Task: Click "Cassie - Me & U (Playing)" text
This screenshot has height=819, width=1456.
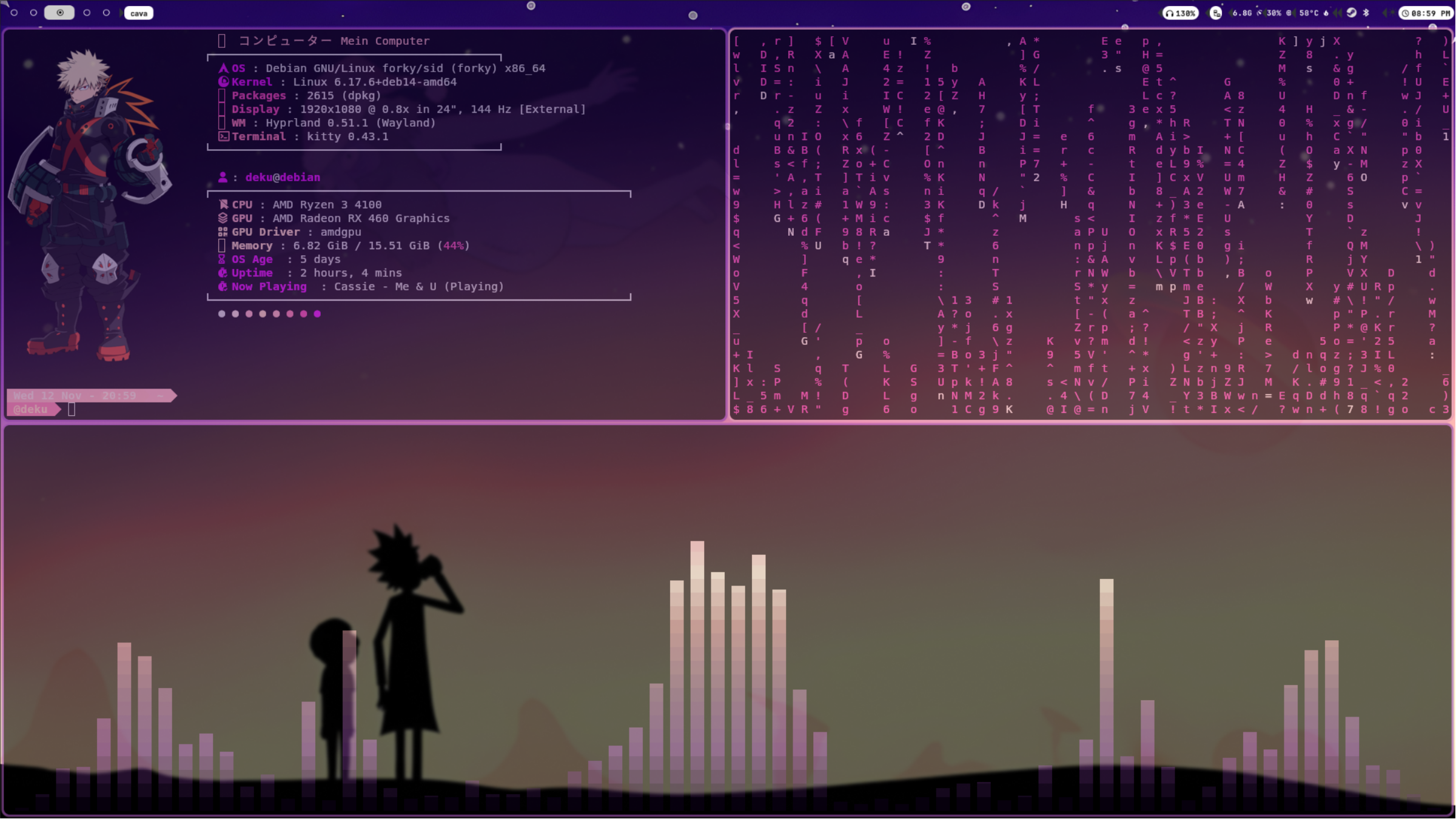Action: pyautogui.click(x=418, y=287)
